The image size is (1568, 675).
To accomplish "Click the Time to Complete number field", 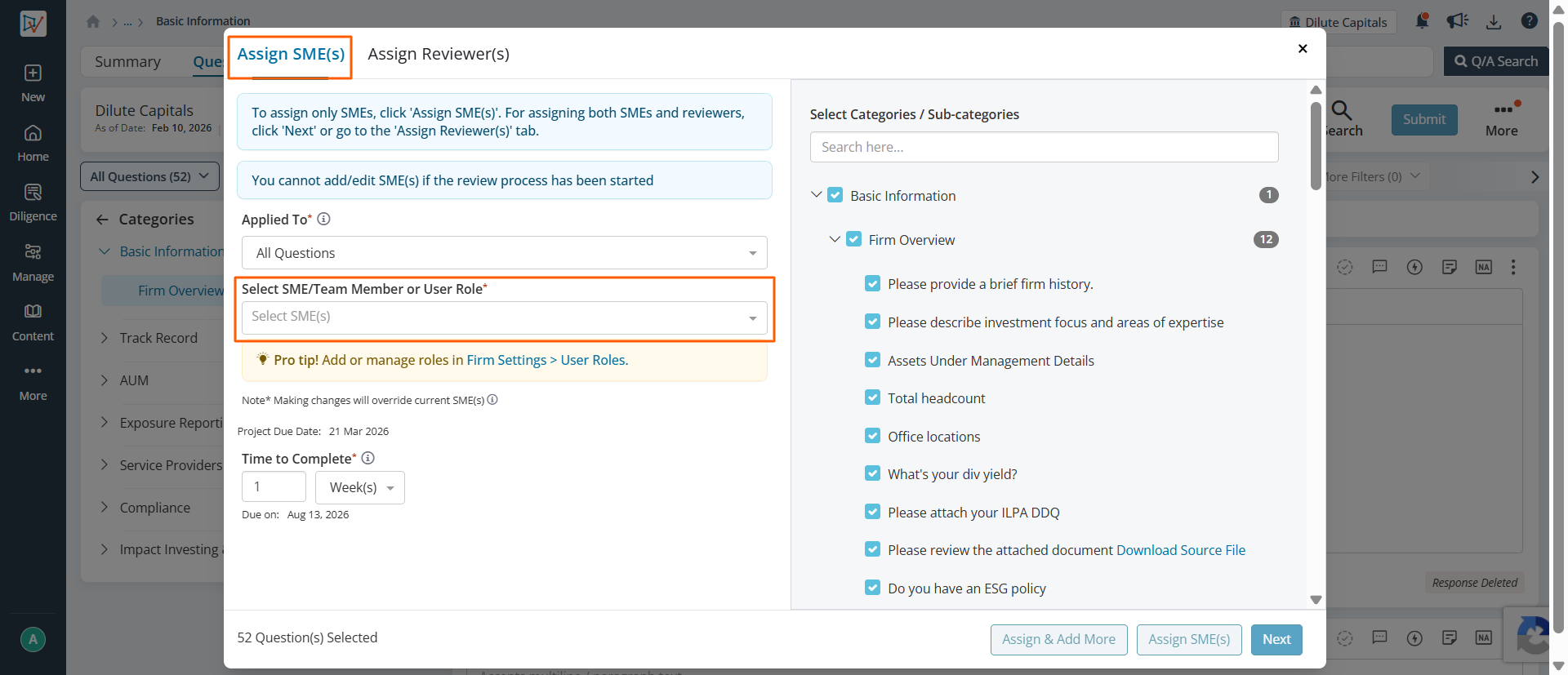I will click(x=274, y=487).
